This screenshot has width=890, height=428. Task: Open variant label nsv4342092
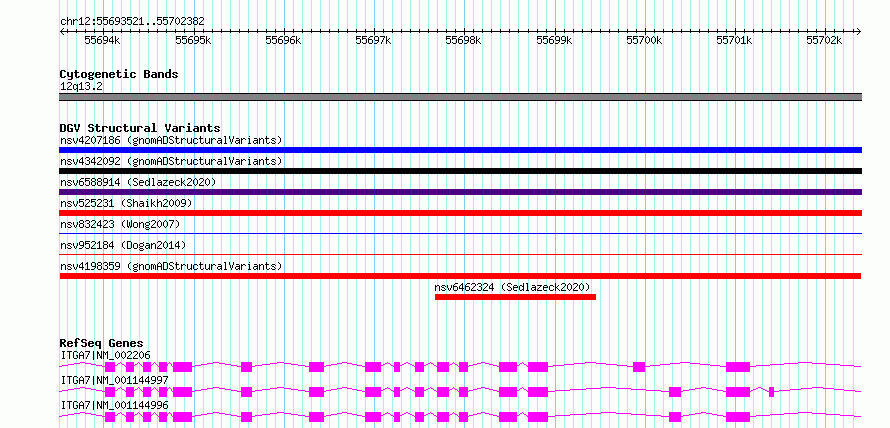tap(171, 161)
